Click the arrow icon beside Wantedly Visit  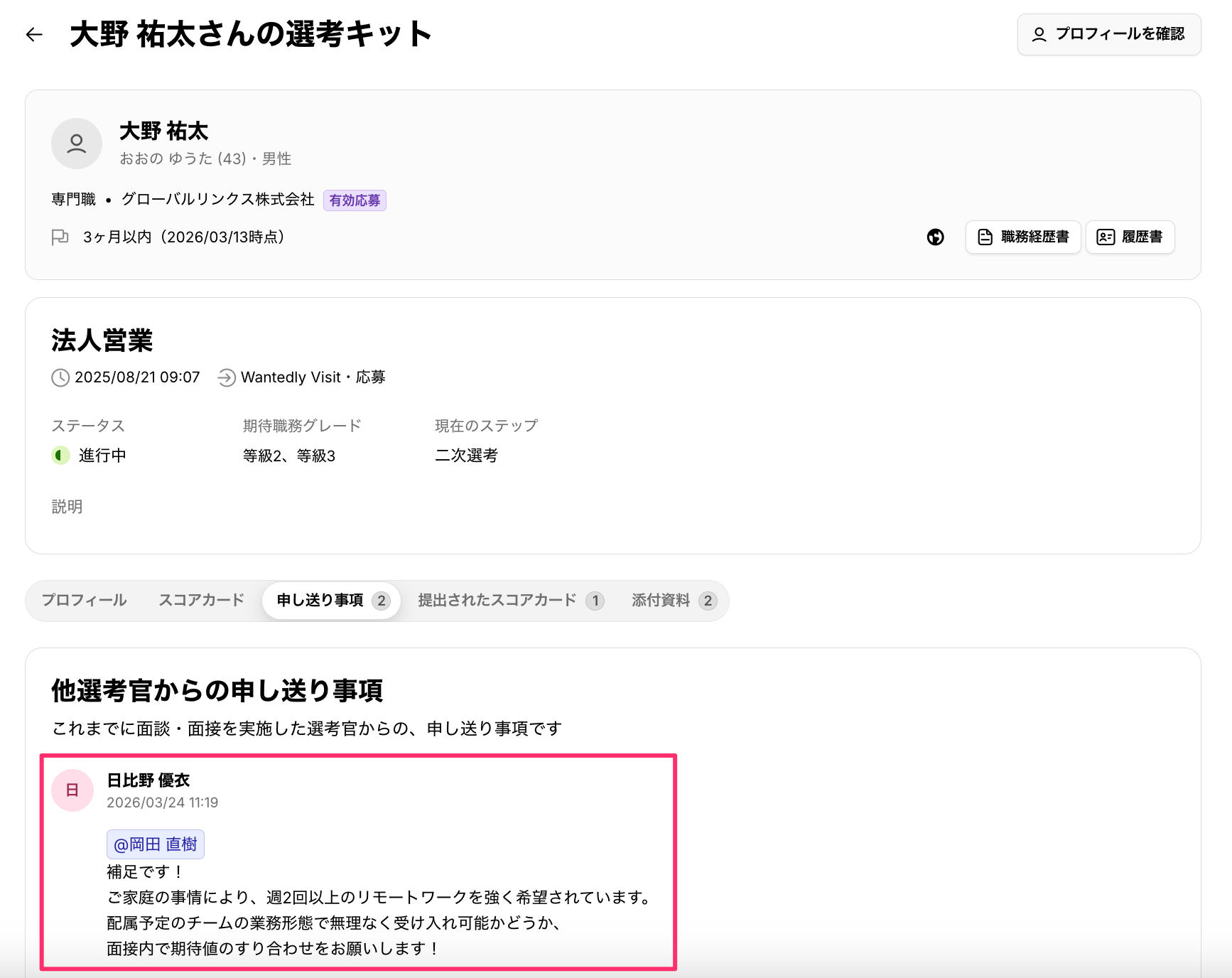point(227,377)
